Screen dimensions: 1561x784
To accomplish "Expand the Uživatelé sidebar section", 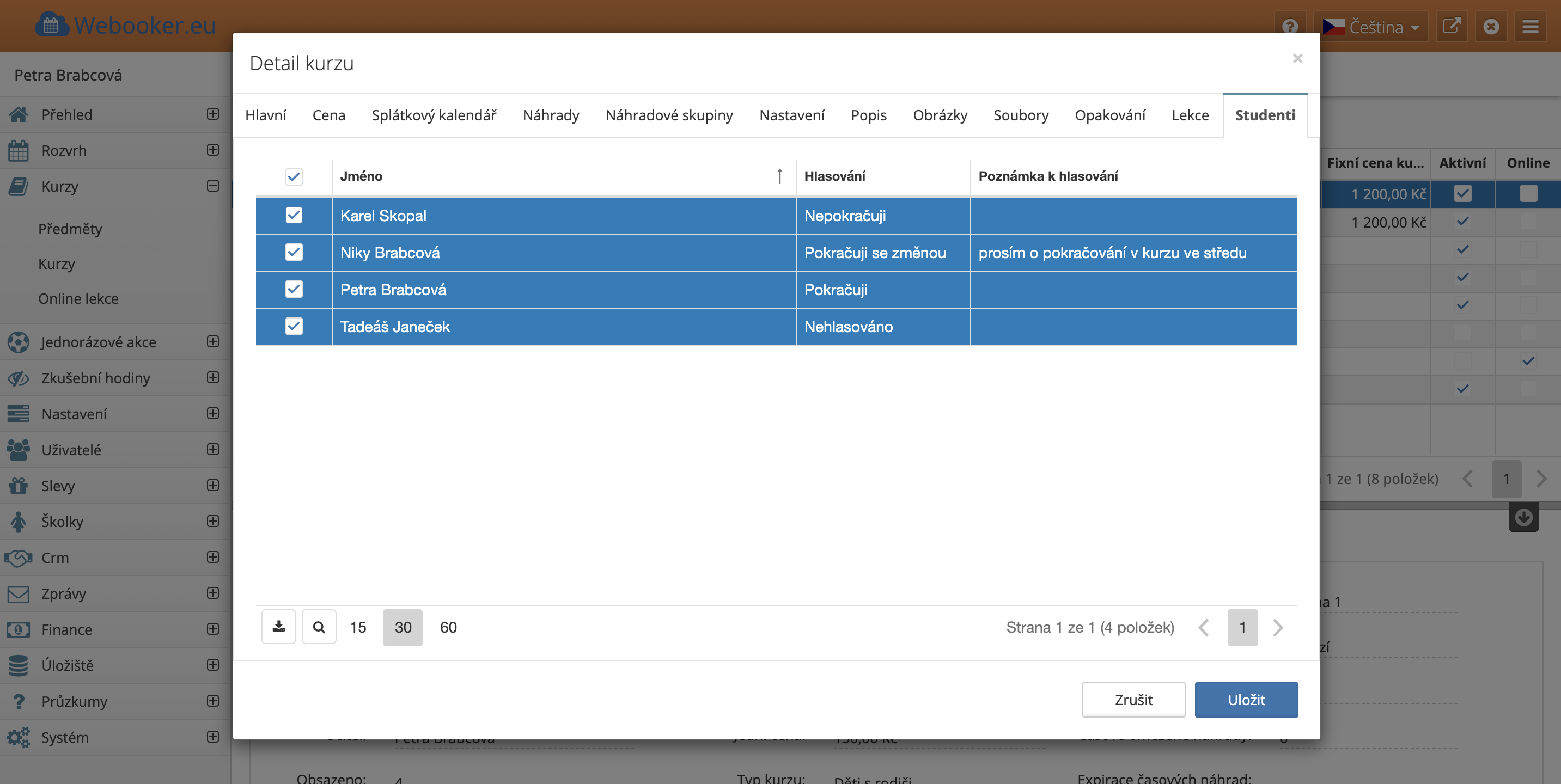I will pyautogui.click(x=213, y=450).
